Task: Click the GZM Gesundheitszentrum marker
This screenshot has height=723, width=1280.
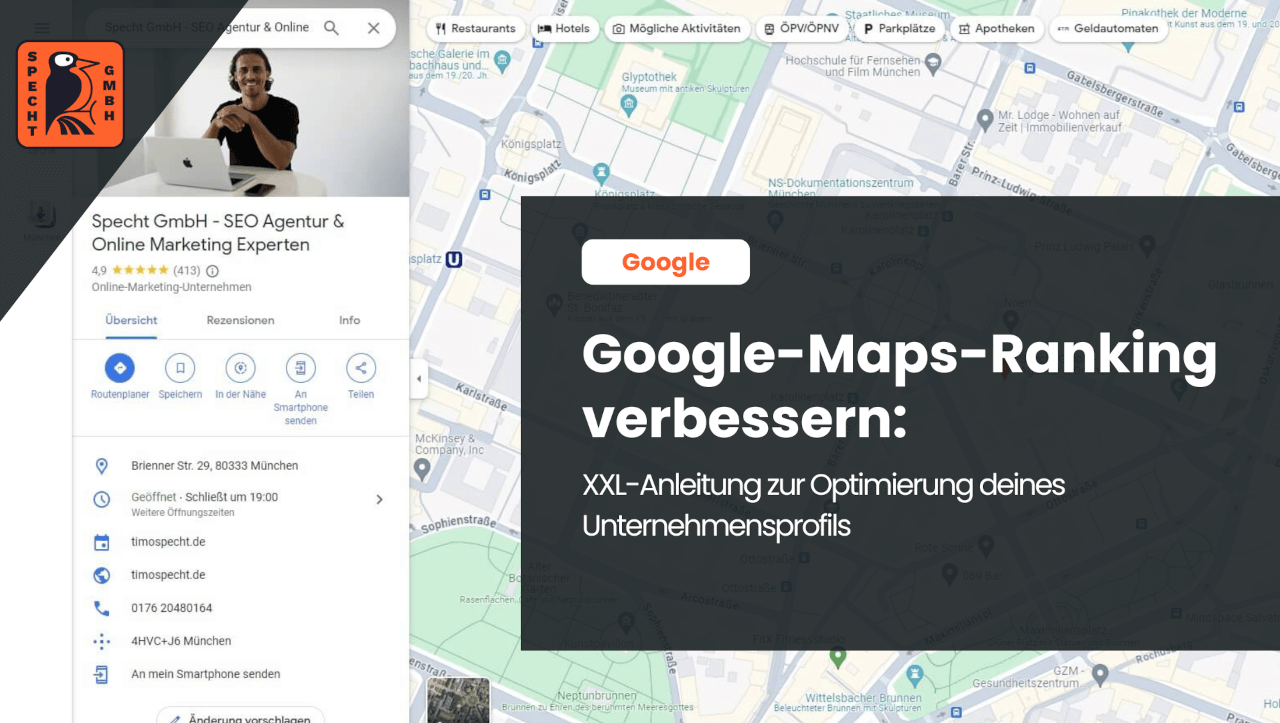Action: pos(1099,675)
